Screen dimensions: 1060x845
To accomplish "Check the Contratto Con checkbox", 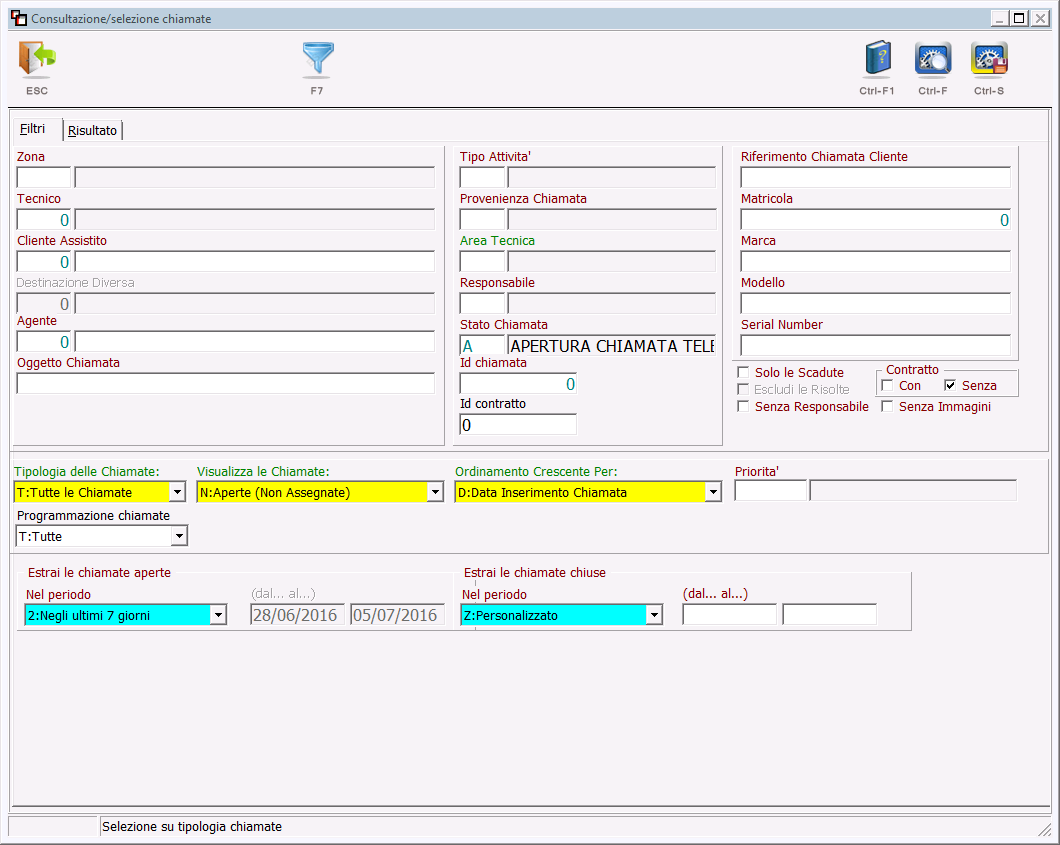I will click(x=887, y=385).
